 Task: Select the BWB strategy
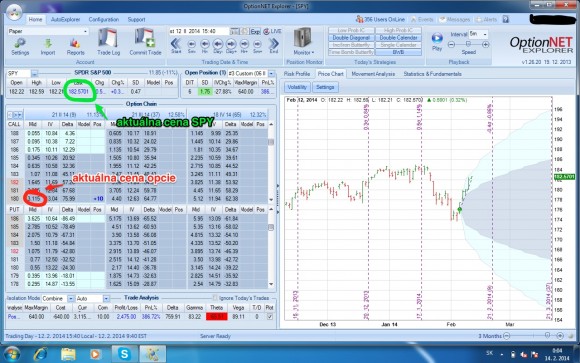tap(398, 53)
